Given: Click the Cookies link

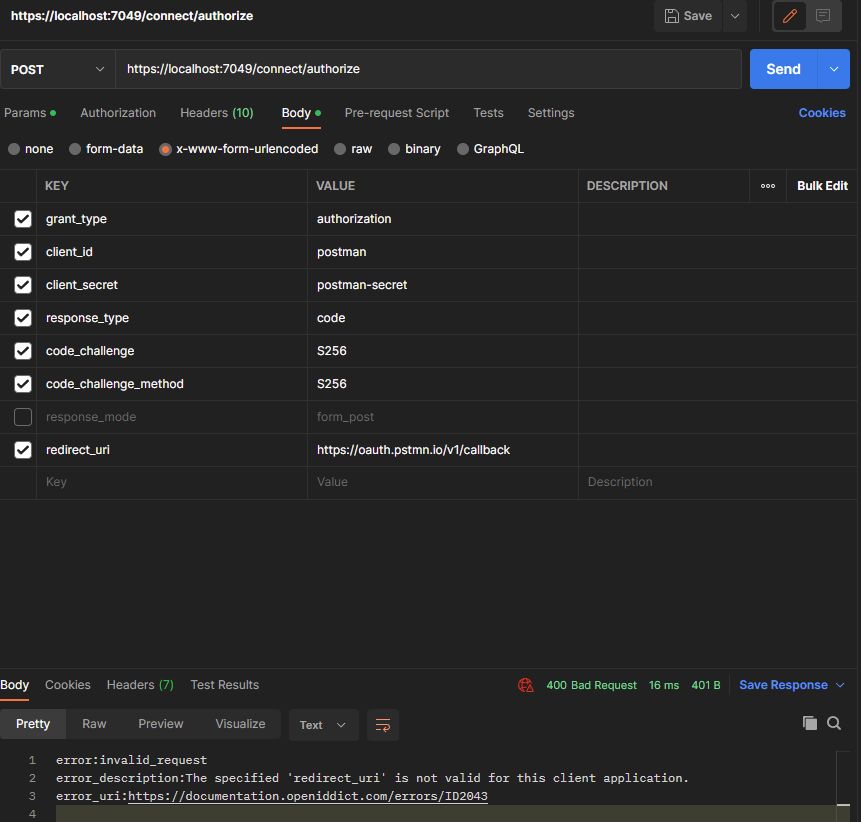Looking at the screenshot, I should coord(821,113).
